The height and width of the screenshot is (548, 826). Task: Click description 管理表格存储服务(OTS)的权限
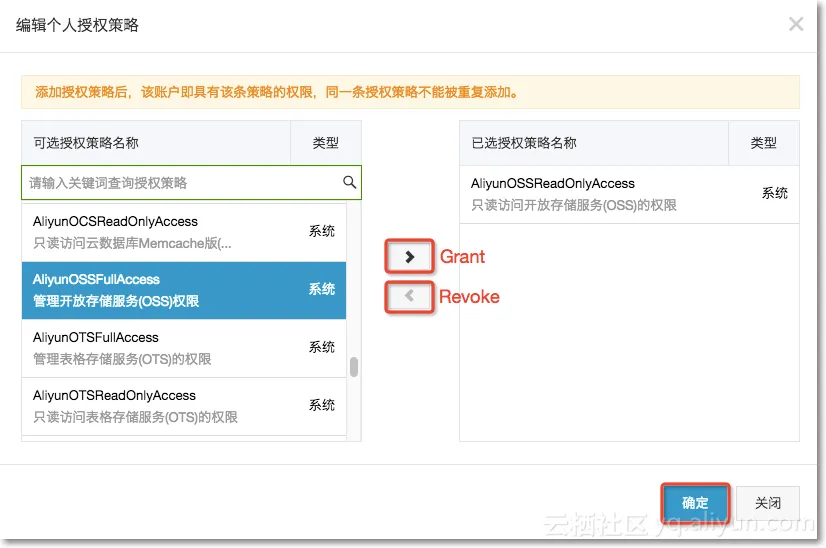click(122, 359)
